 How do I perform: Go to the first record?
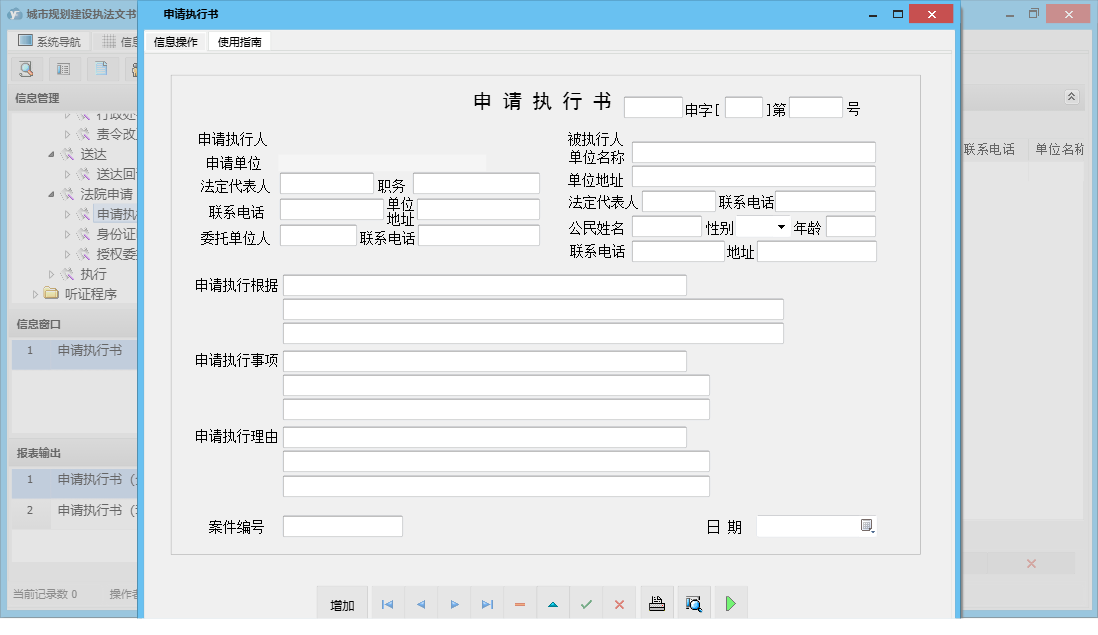(388, 604)
